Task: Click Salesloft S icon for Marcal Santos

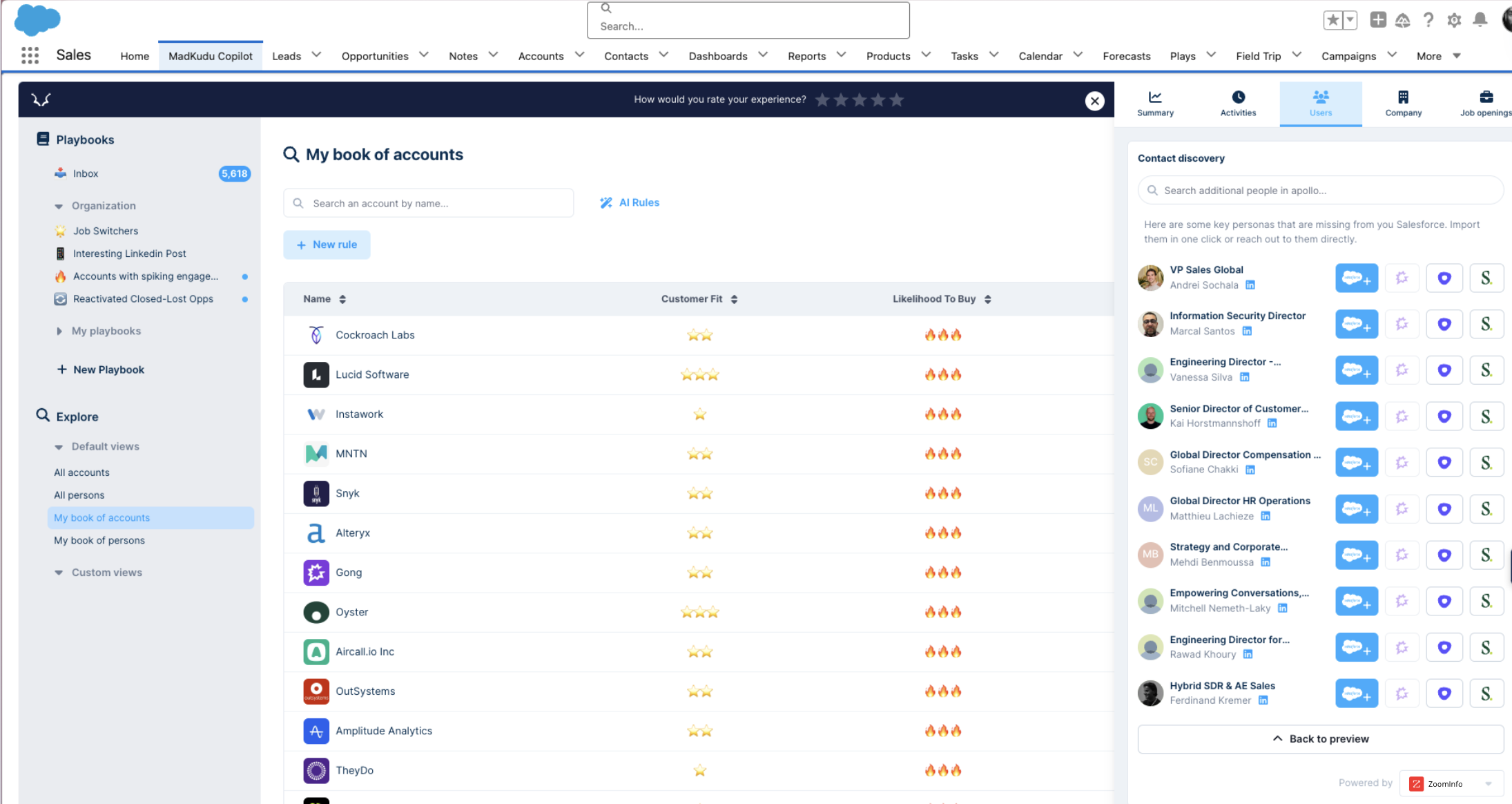Action: 1486,324
